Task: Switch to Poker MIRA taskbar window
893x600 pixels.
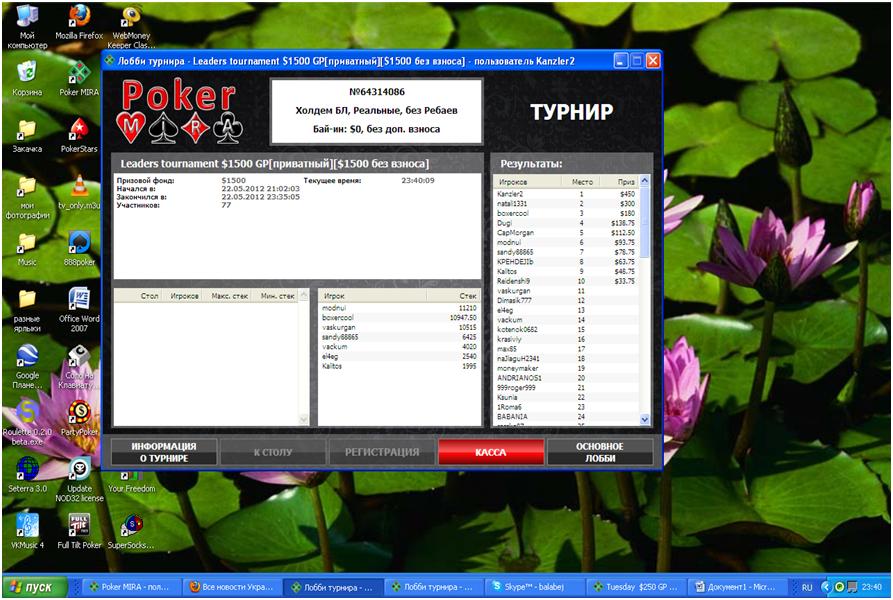Action: [x=130, y=588]
